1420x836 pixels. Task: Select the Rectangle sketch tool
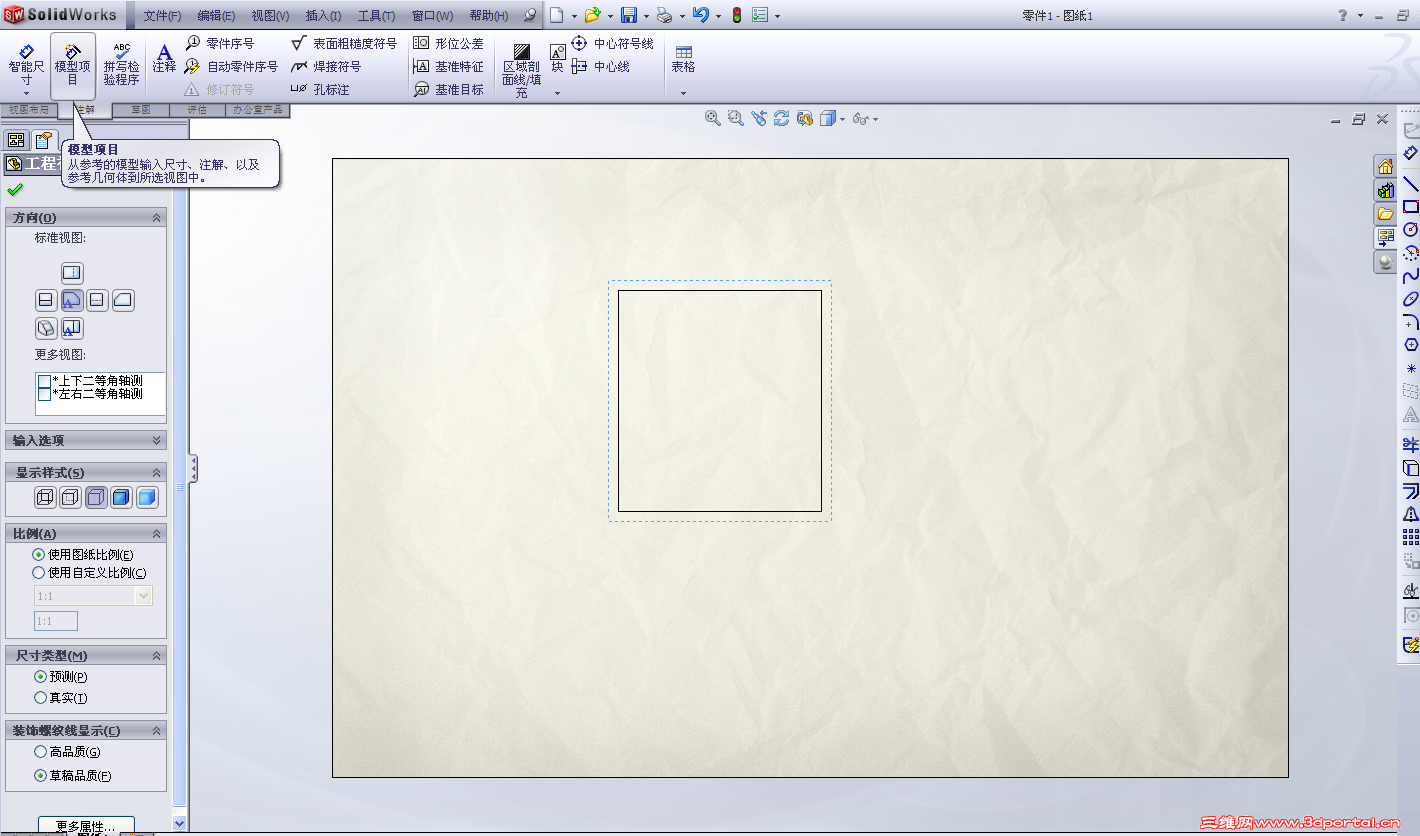point(1411,206)
